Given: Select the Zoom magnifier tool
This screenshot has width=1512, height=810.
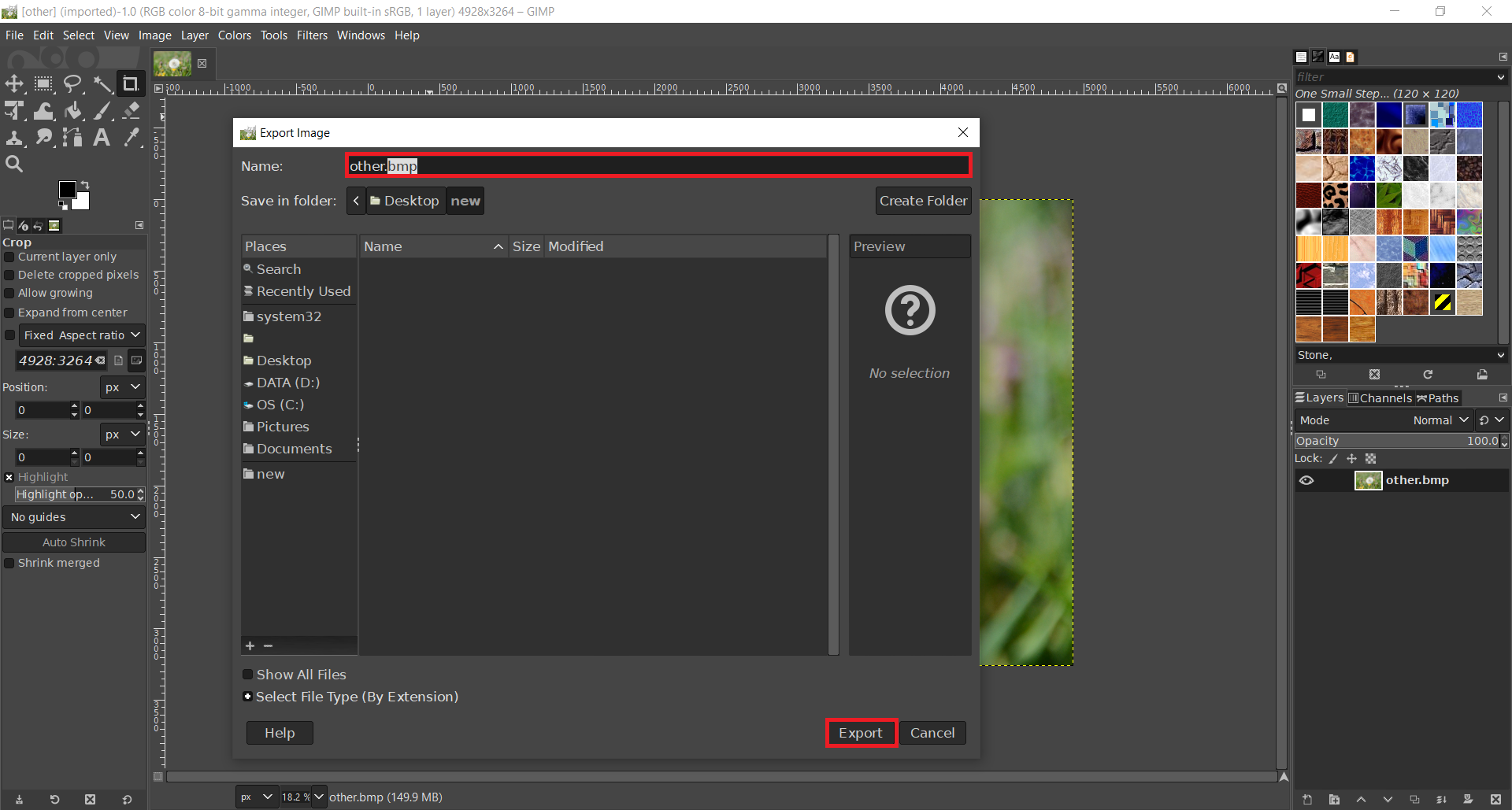Looking at the screenshot, I should pyautogui.click(x=14, y=164).
